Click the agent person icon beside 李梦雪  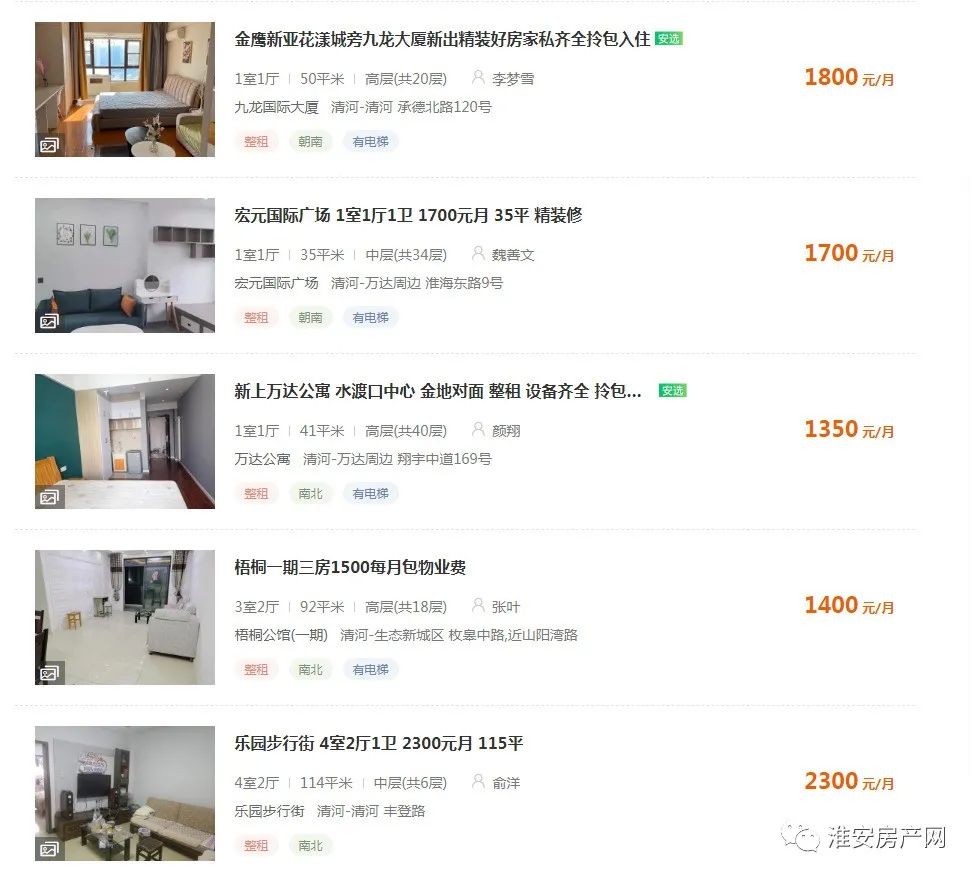click(478, 77)
